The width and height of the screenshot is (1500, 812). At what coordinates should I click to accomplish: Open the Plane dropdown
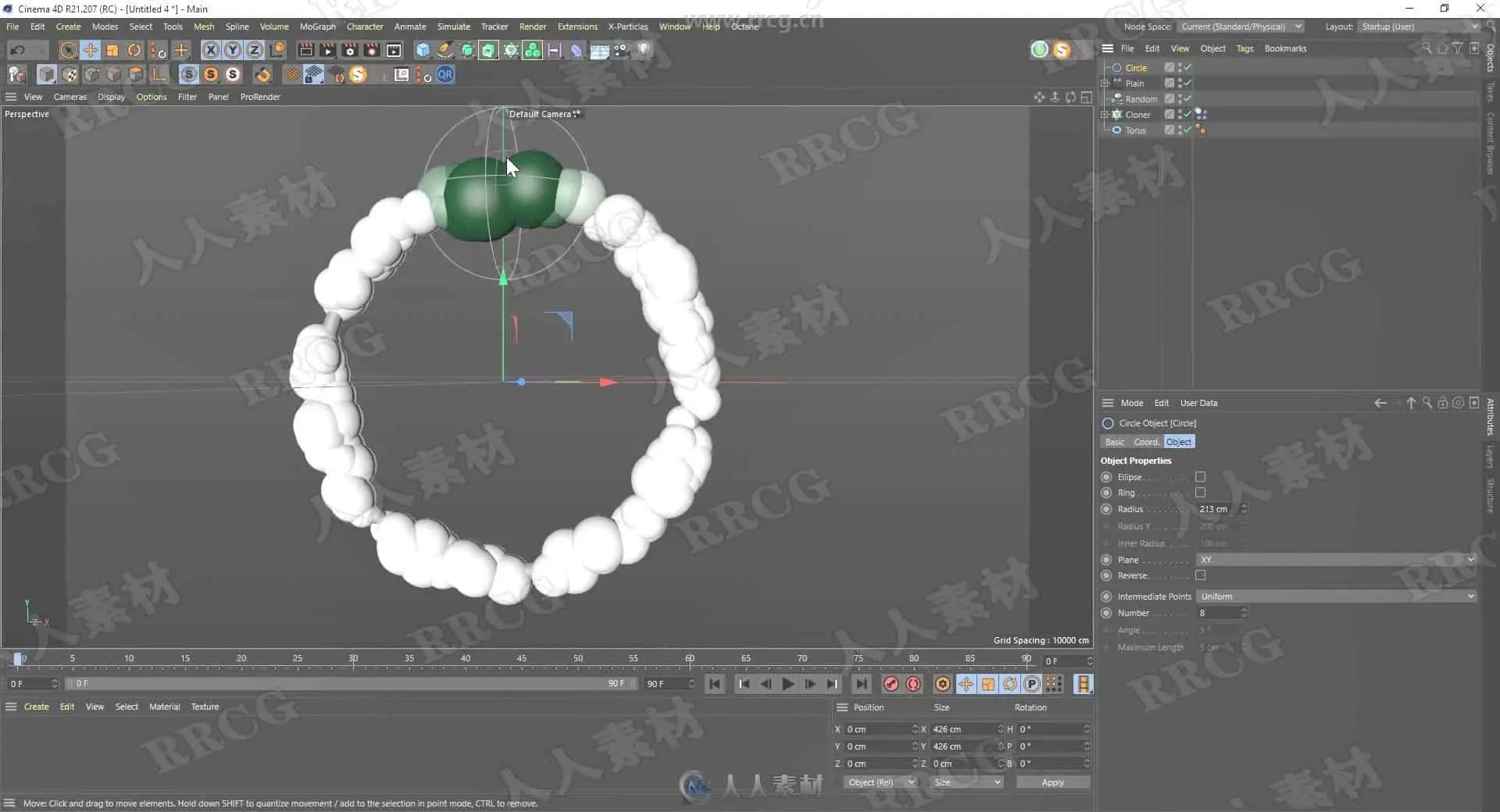coord(1336,560)
